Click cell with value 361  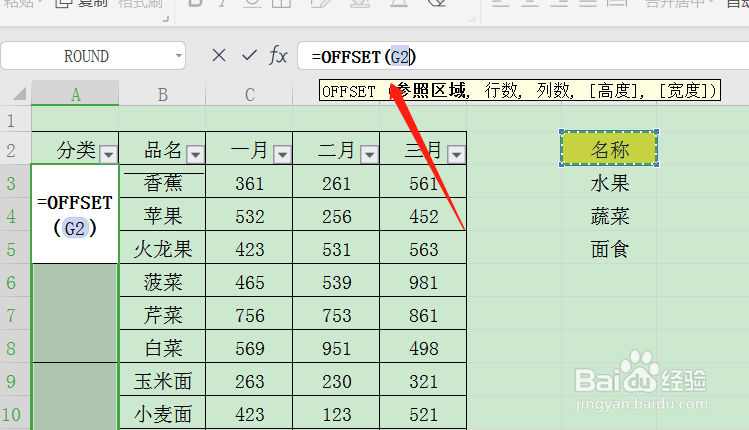coord(249,182)
